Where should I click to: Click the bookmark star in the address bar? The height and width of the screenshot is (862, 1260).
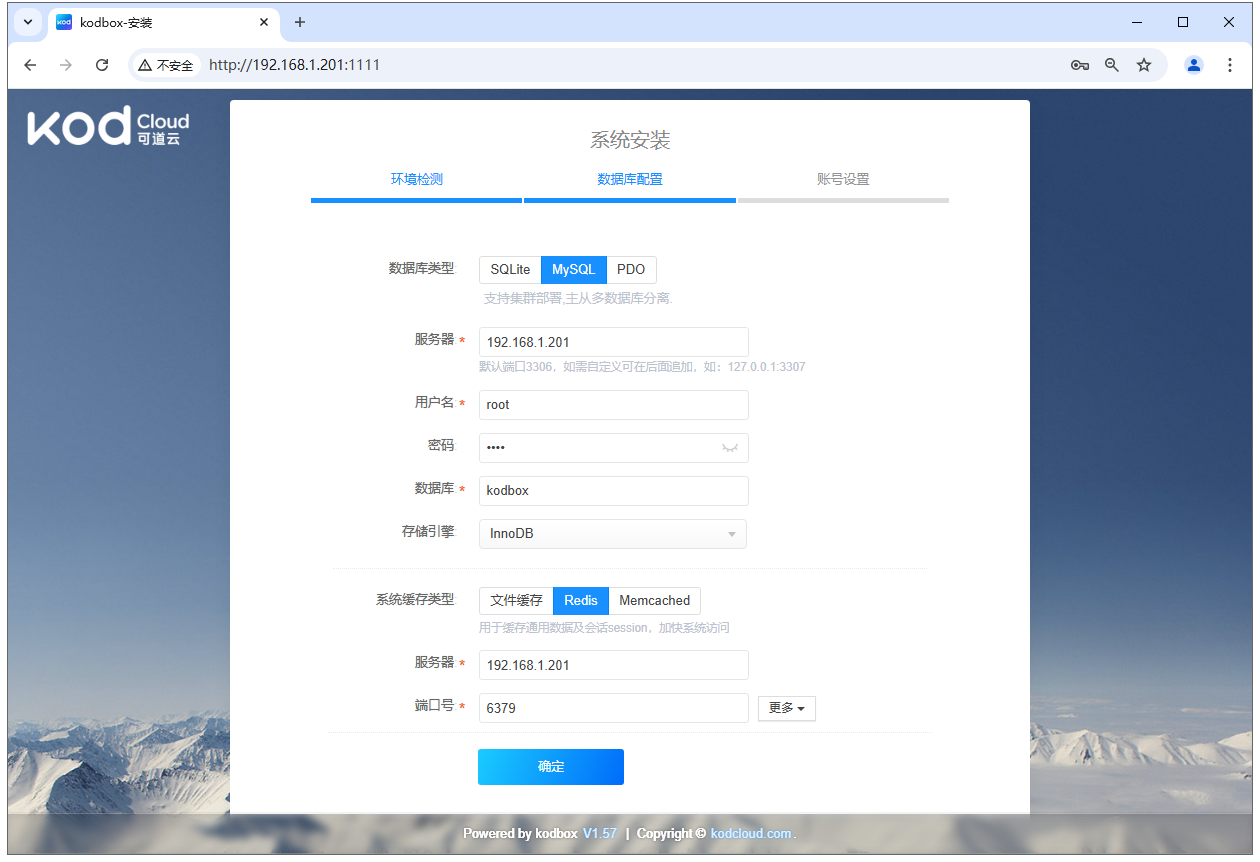1144,64
